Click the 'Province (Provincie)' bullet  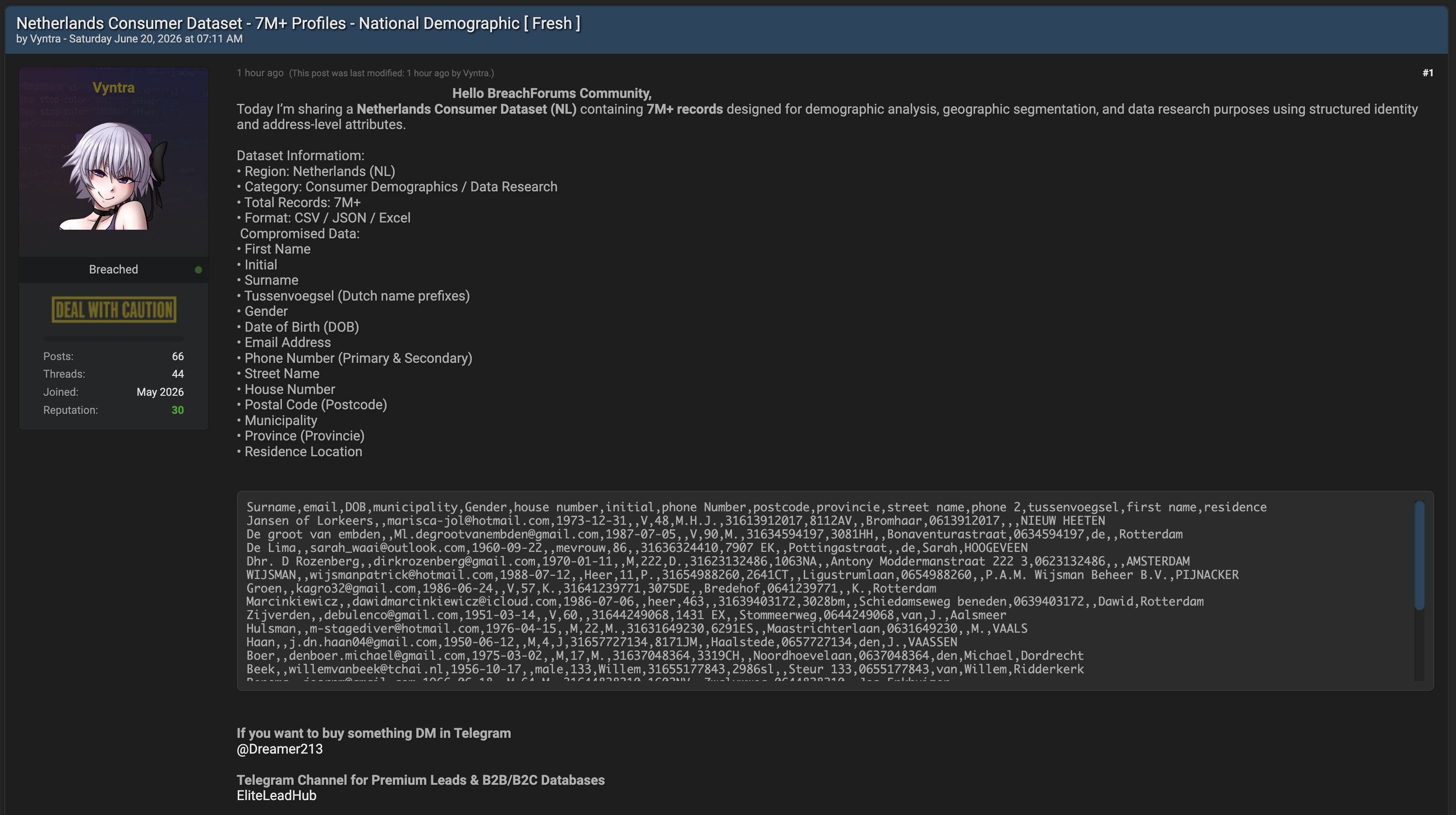tap(301, 435)
